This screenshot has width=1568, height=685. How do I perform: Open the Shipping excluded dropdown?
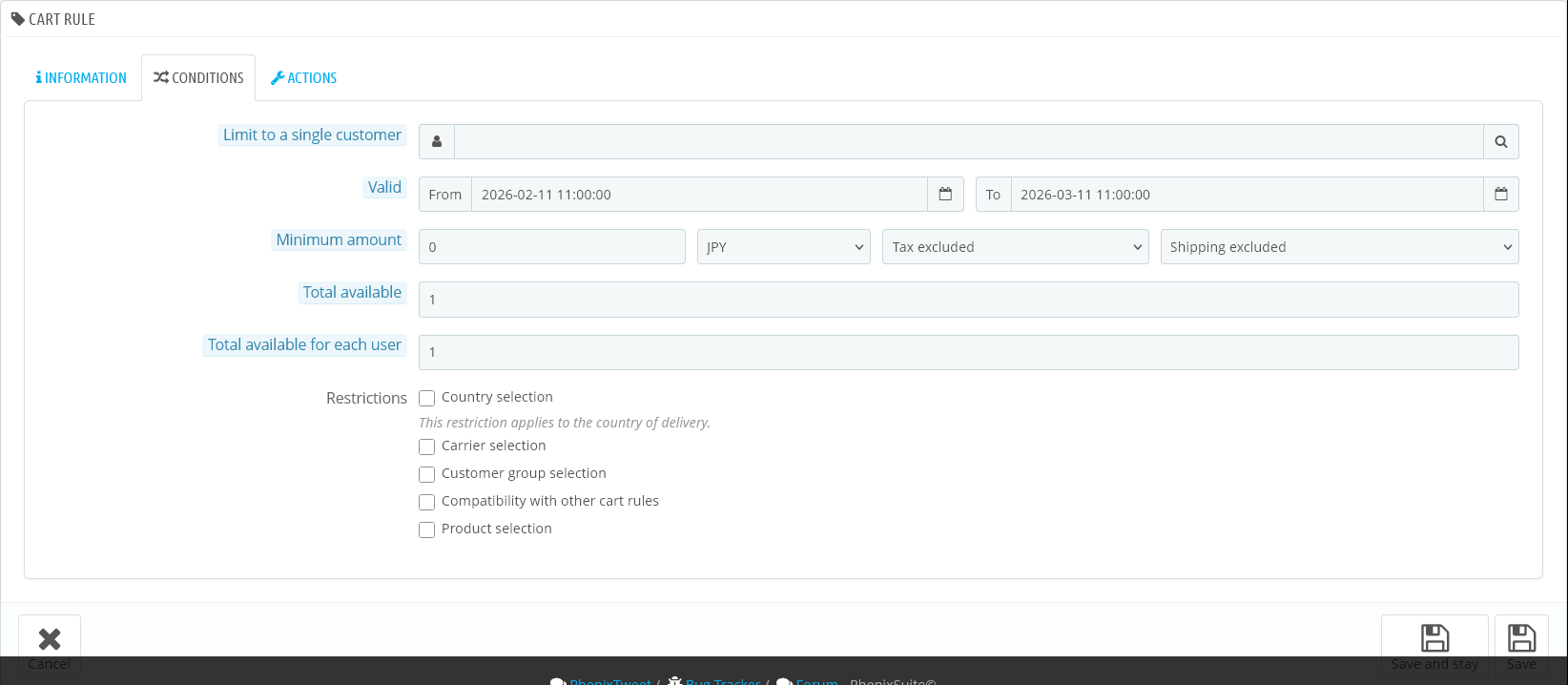[1339, 247]
